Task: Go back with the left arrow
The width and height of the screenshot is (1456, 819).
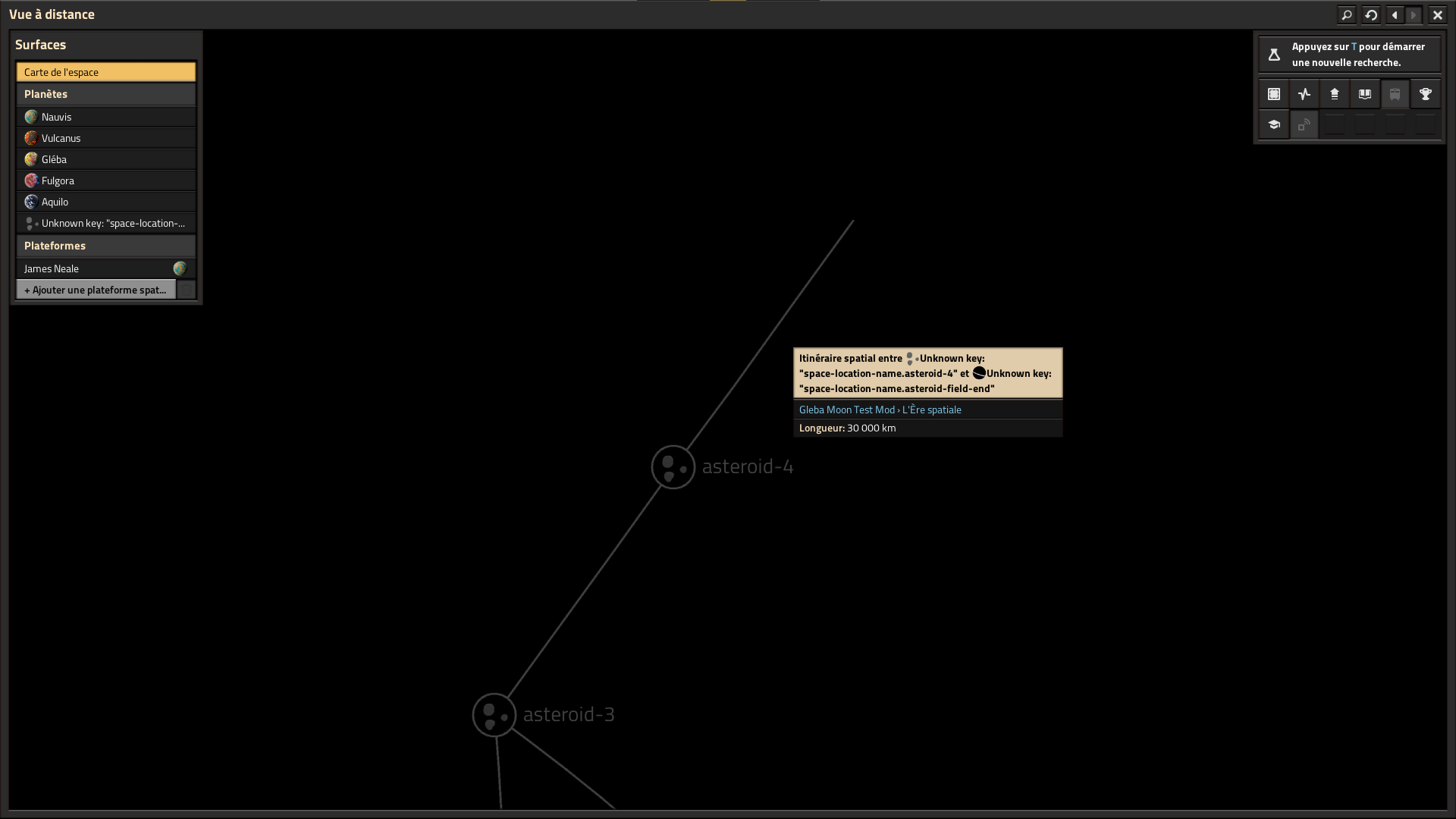Action: [1395, 15]
